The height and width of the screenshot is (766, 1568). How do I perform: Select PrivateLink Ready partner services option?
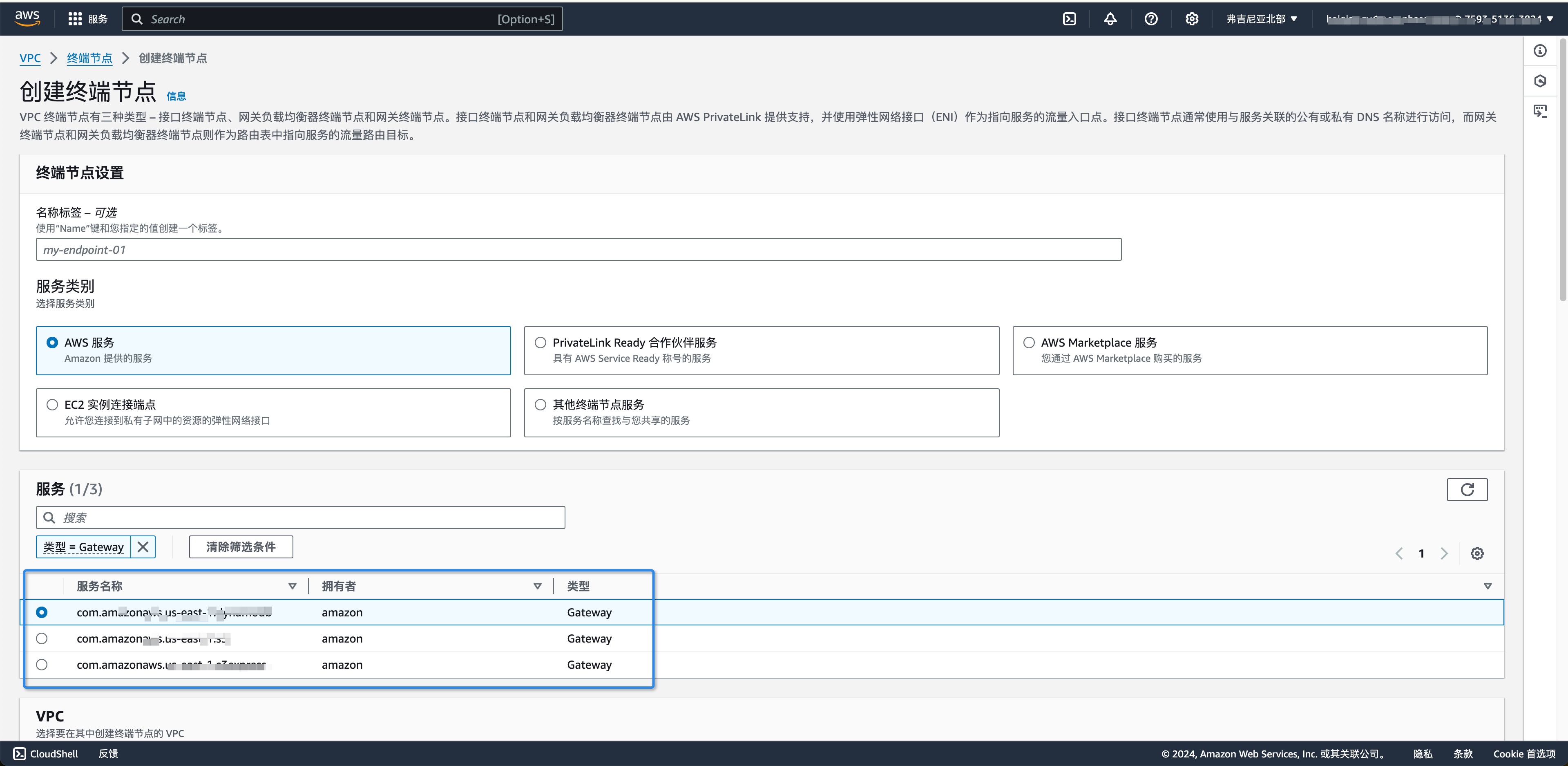(762, 351)
